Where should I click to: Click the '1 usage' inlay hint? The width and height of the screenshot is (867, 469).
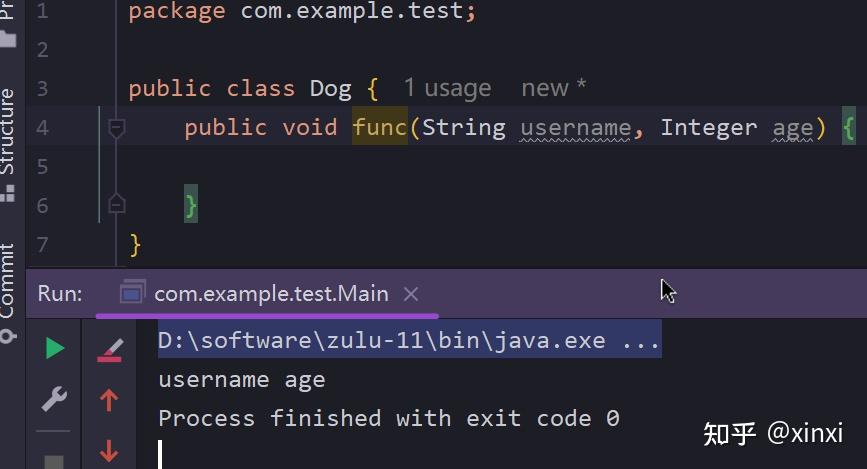(x=447, y=88)
